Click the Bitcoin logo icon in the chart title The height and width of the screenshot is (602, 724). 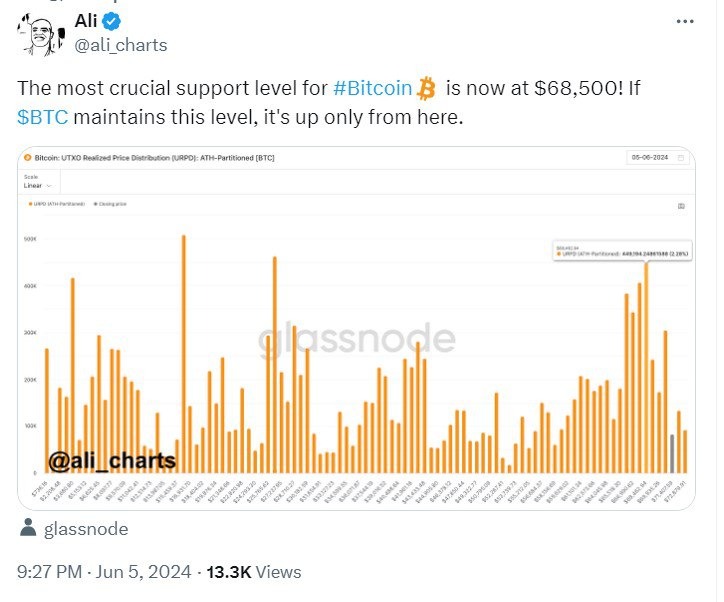point(28,158)
